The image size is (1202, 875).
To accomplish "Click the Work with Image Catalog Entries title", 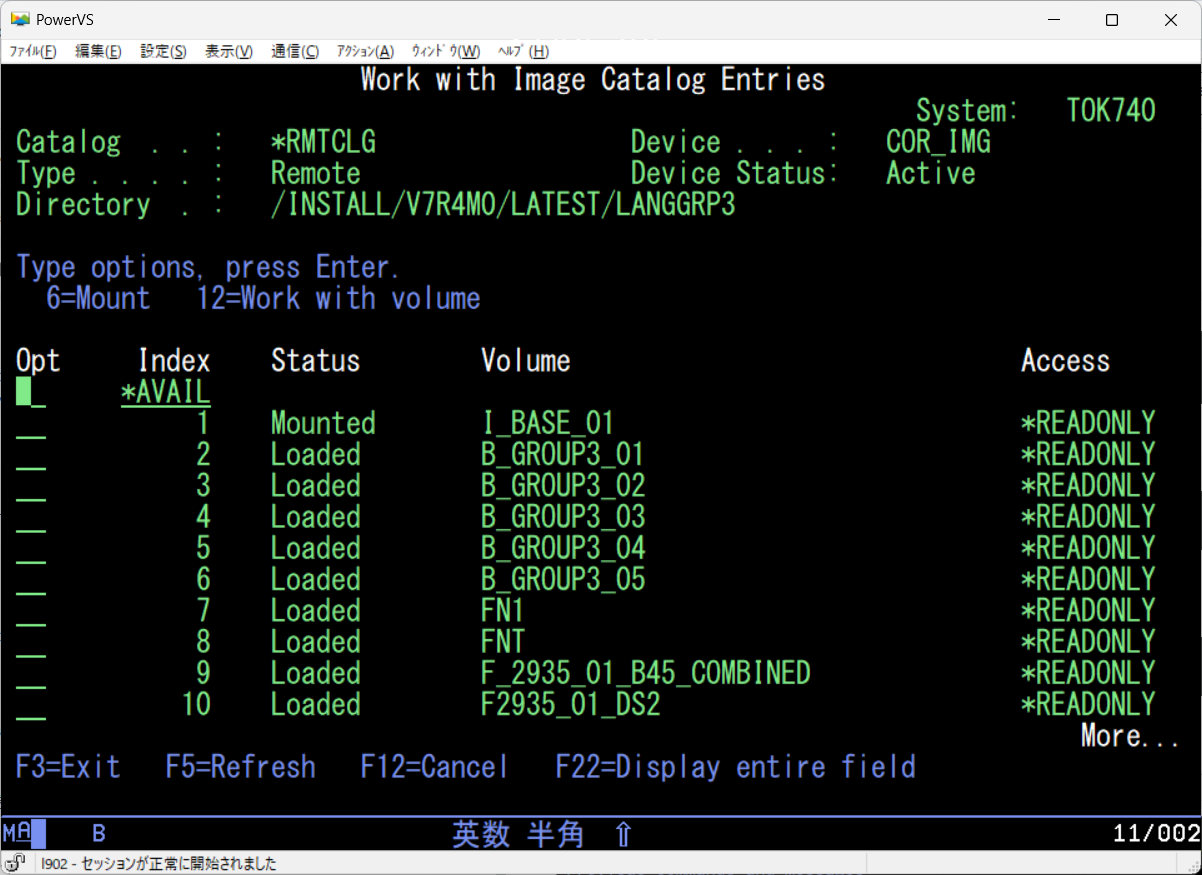I will [x=593, y=80].
